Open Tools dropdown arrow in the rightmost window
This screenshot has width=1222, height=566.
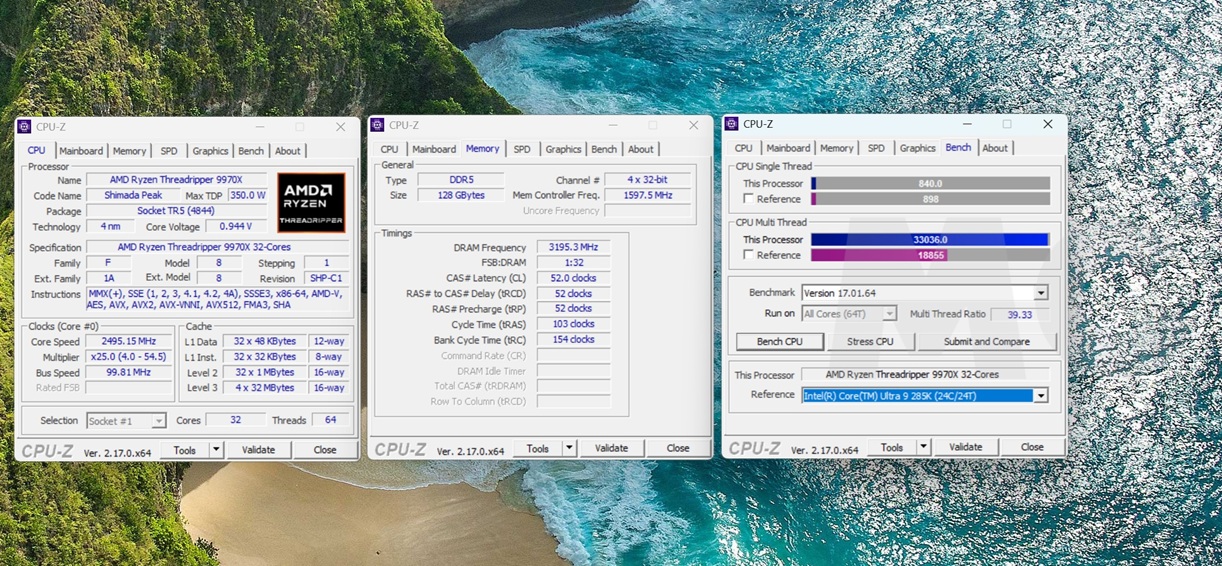pyautogui.click(x=923, y=447)
